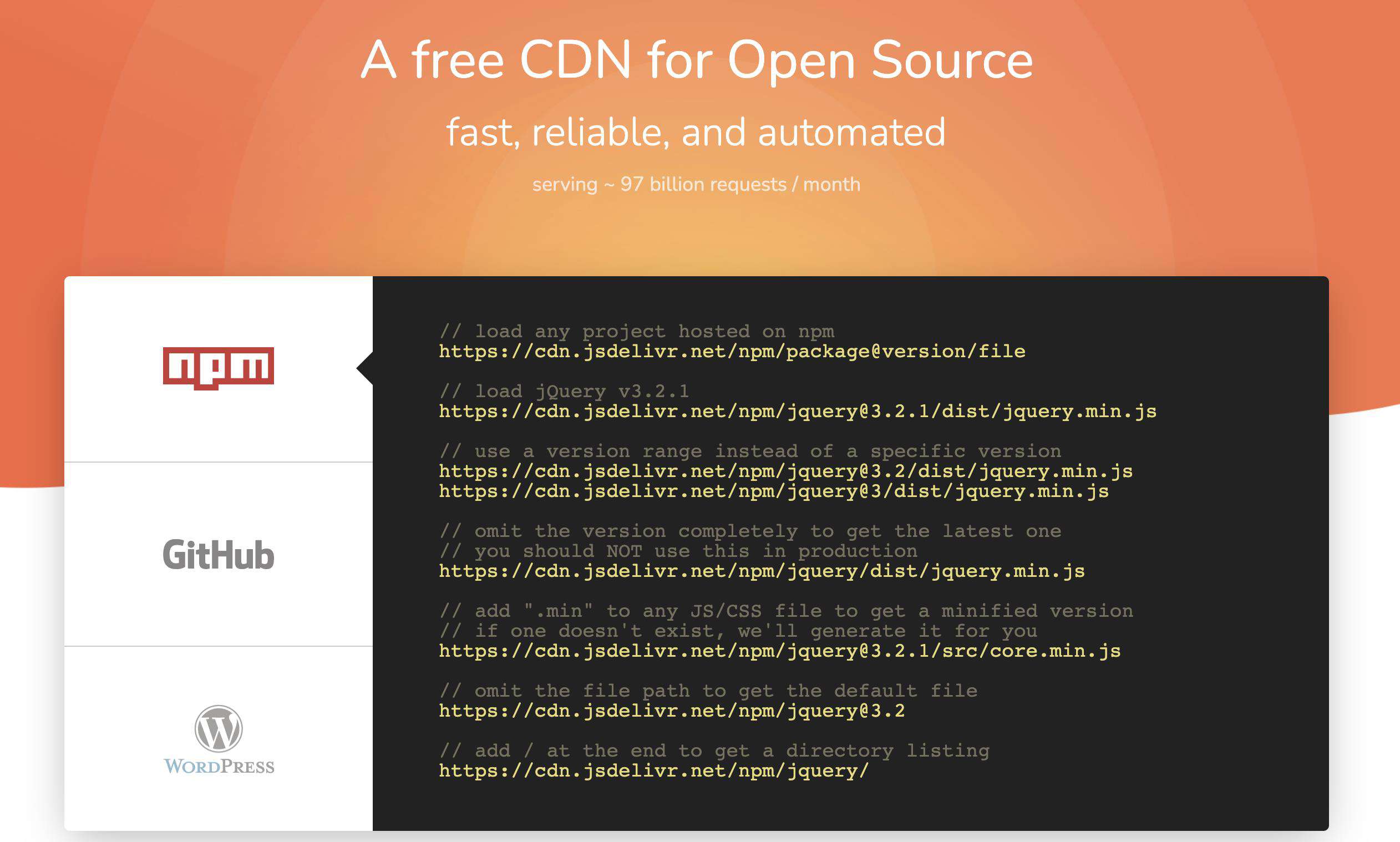Viewport: 1400px width, 842px height.
Task: Click the jquery@3.2/dist/jquery.min.js URL
Action: pos(785,471)
